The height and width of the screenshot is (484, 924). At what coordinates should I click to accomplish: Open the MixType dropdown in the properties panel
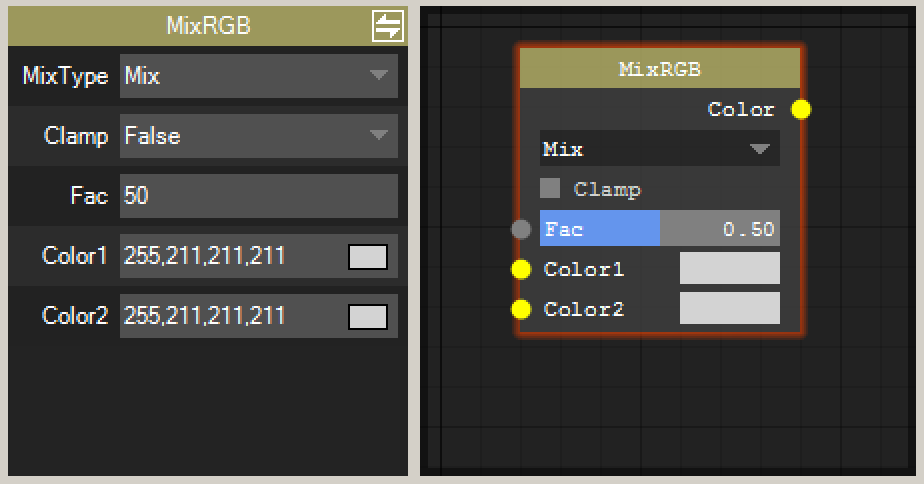click(x=258, y=76)
